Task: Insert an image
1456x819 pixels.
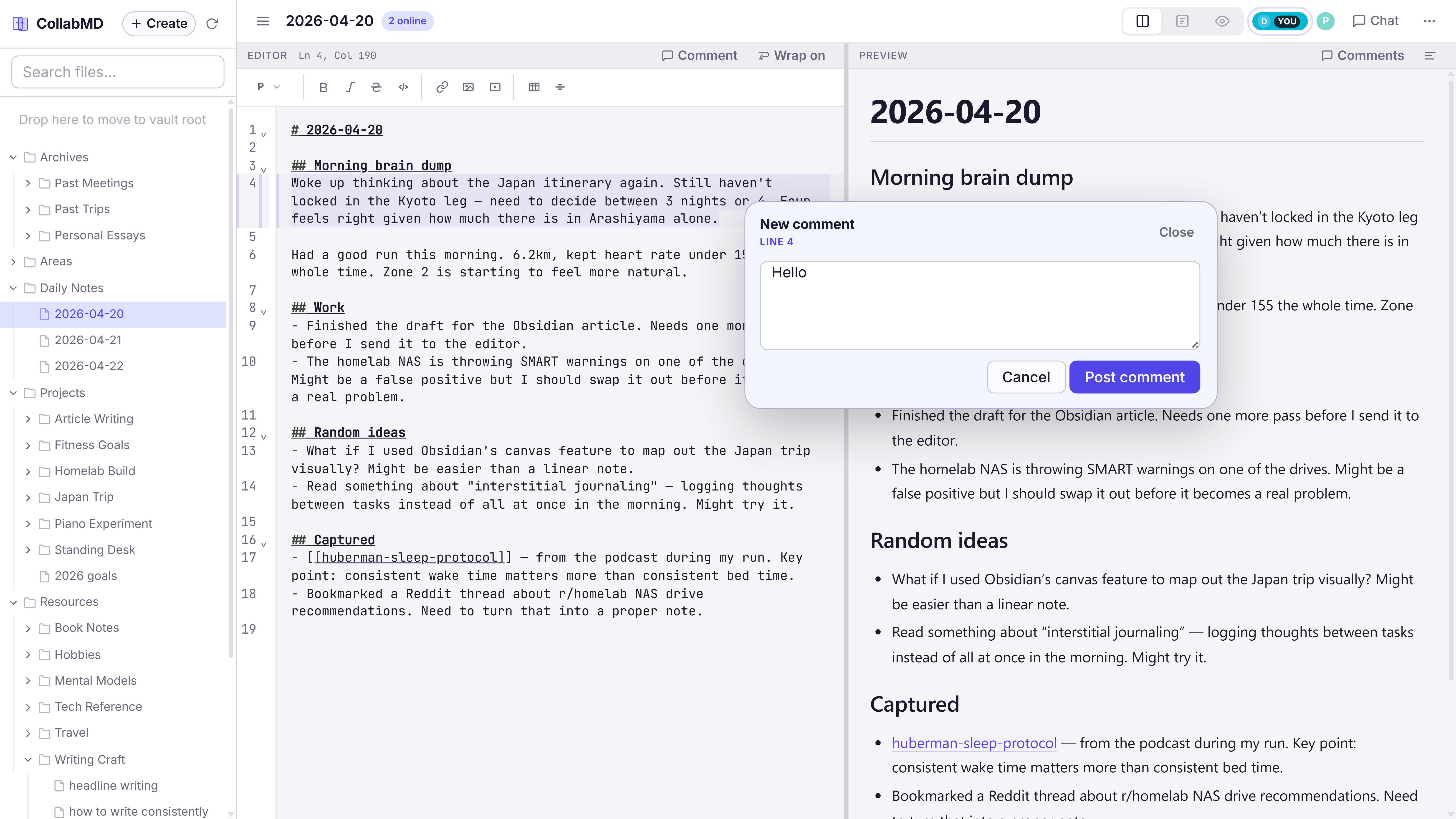Action: pyautogui.click(x=468, y=87)
